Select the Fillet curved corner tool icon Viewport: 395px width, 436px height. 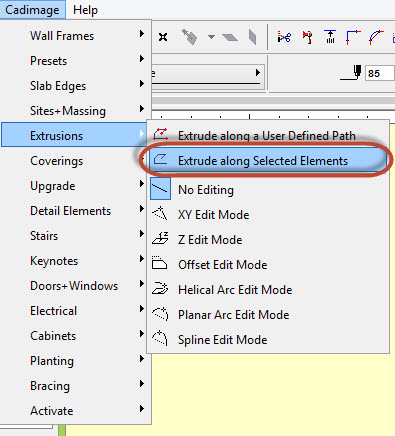pyautogui.click(x=376, y=37)
